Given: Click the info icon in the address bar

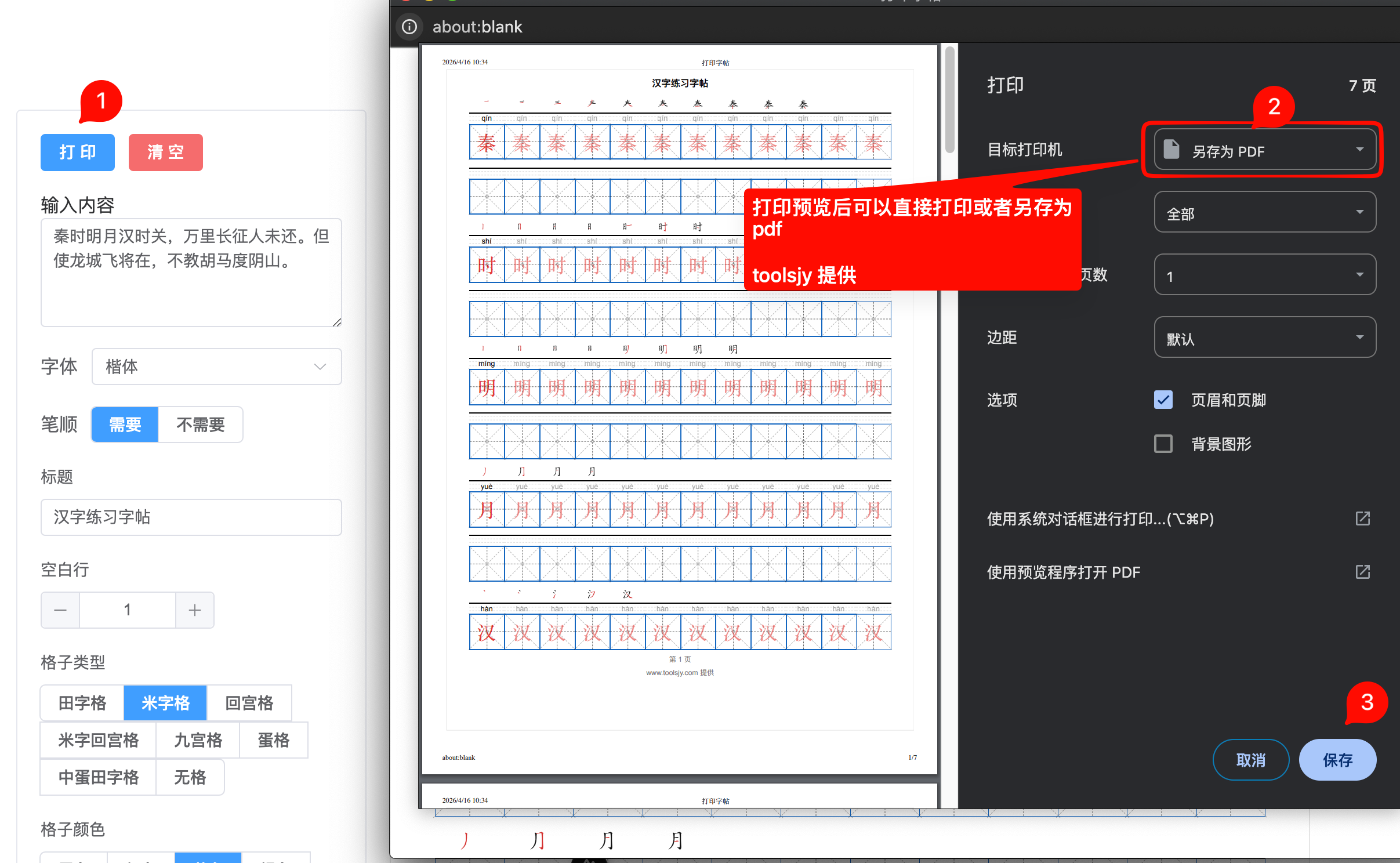Looking at the screenshot, I should point(409,26).
